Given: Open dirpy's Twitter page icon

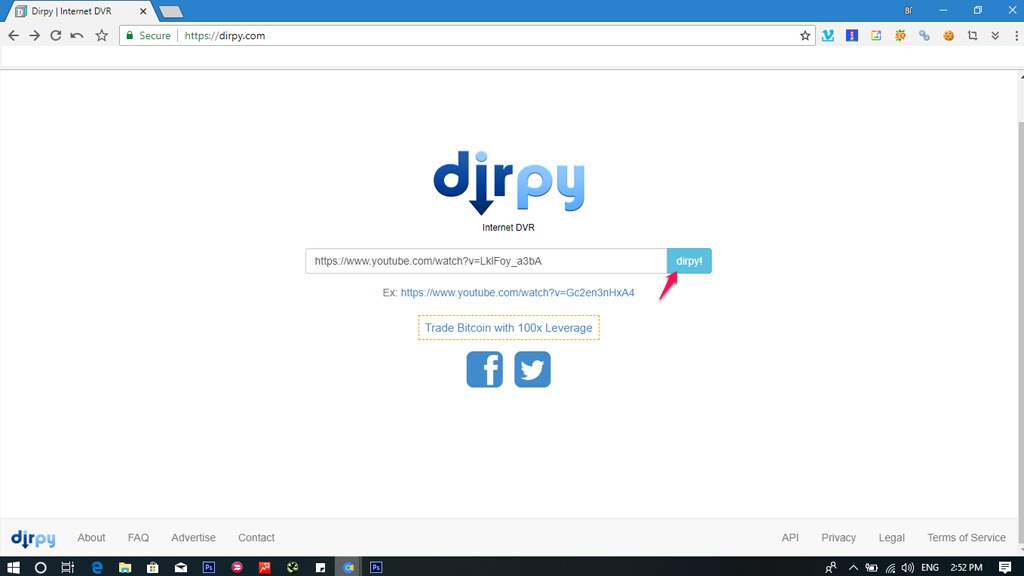Looking at the screenshot, I should point(532,370).
